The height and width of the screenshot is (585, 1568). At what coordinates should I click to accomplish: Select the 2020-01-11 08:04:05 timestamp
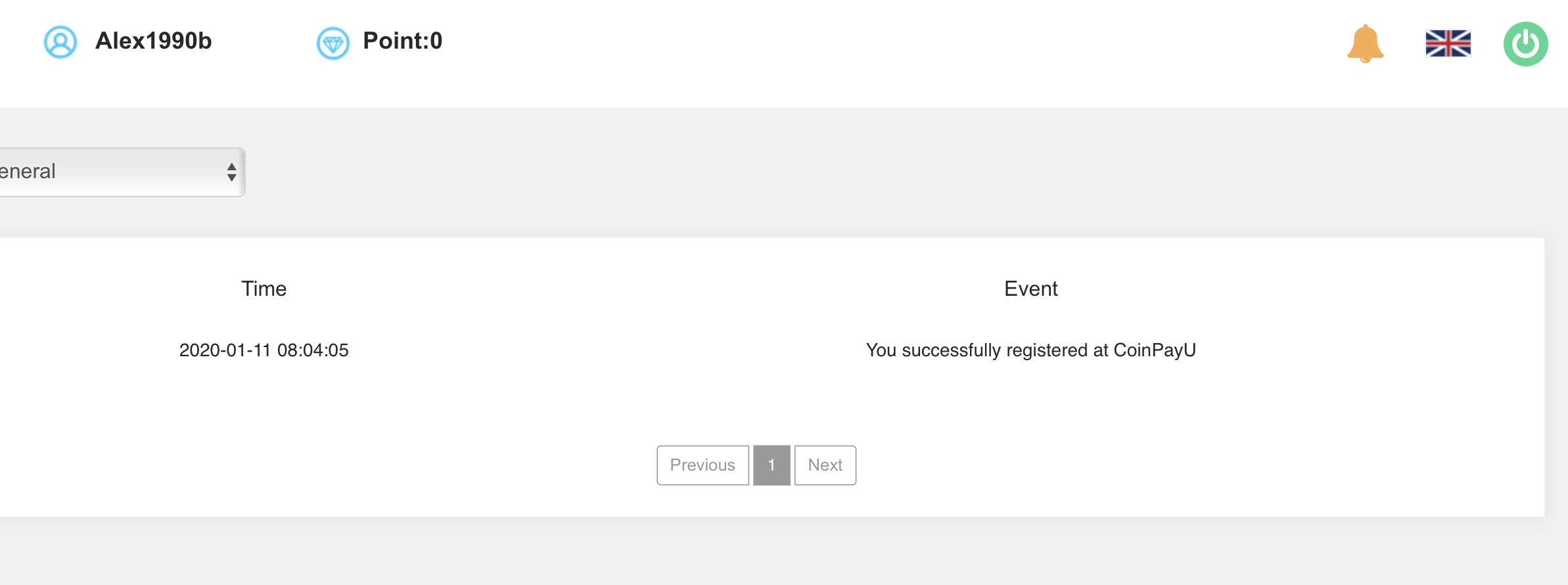tap(264, 350)
